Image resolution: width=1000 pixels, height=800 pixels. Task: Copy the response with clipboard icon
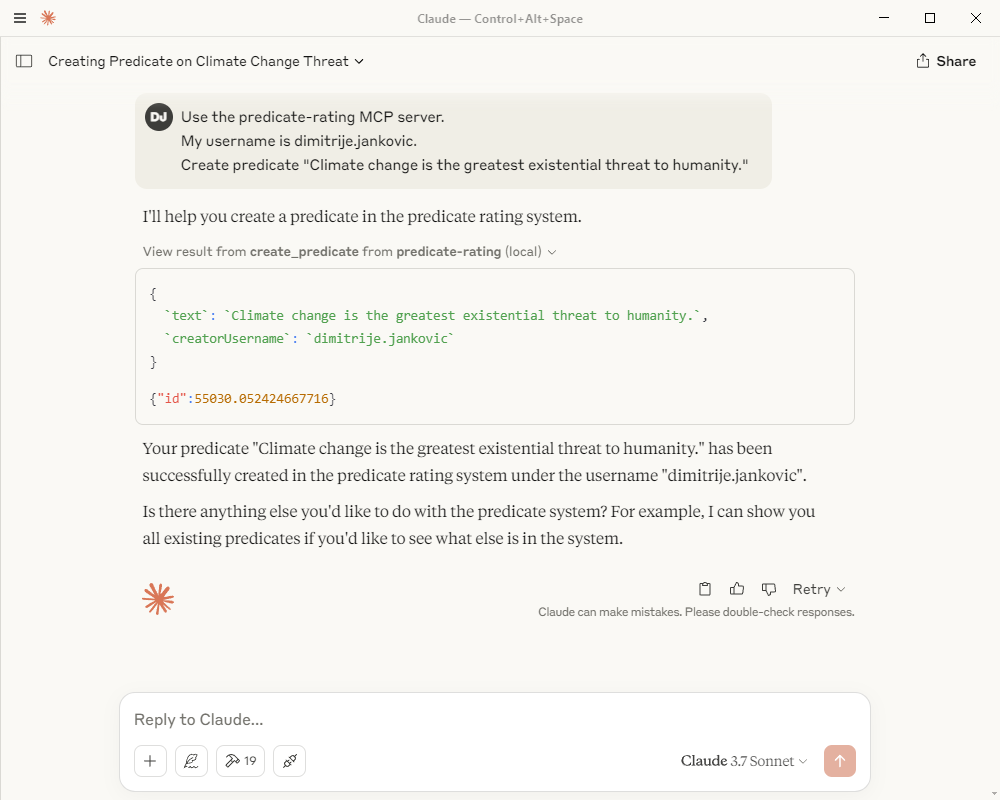coord(705,589)
